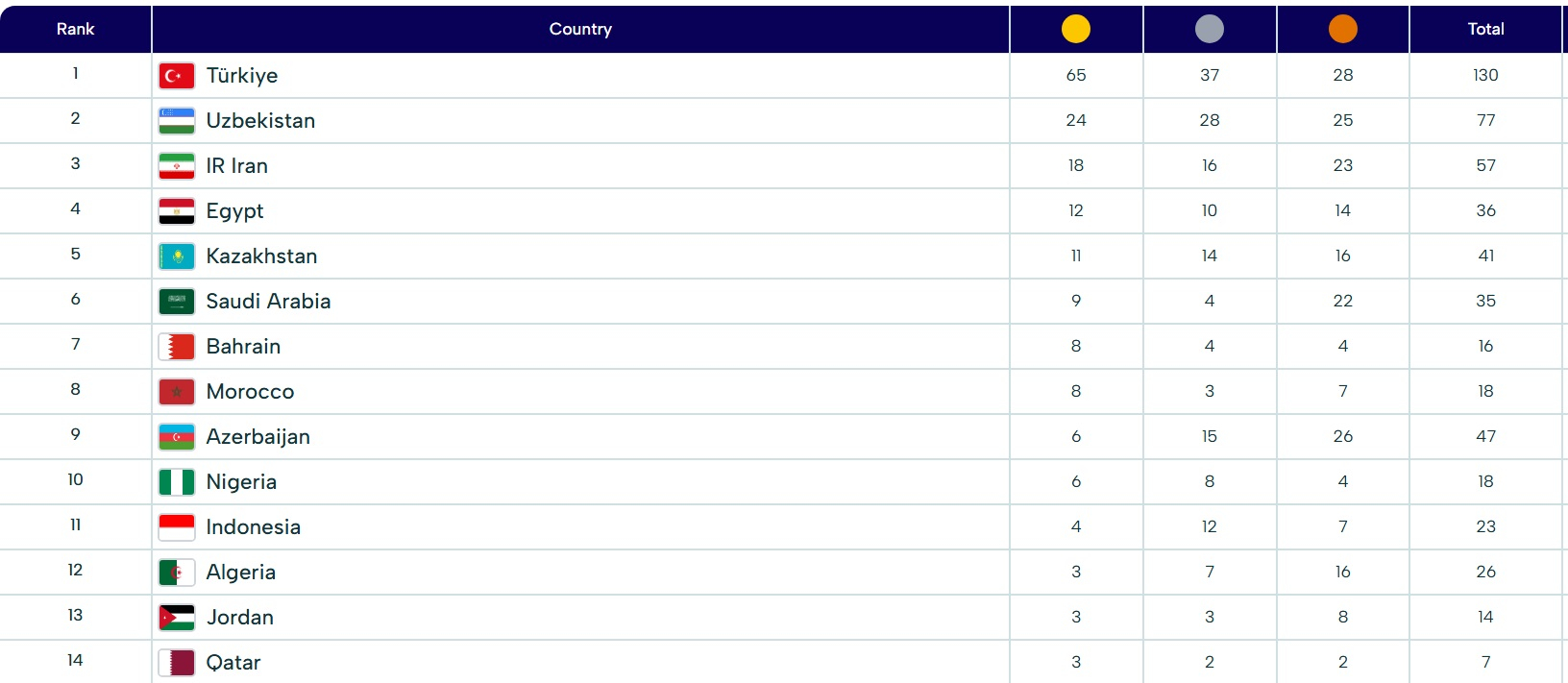The width and height of the screenshot is (1568, 683).
Task: Click the Rank column header
Action: pyautogui.click(x=75, y=29)
